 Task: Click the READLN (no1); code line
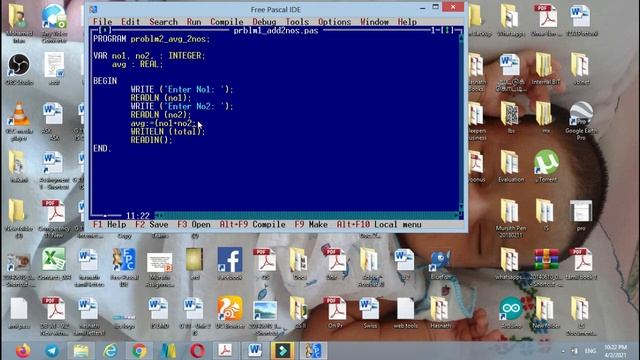161,98
